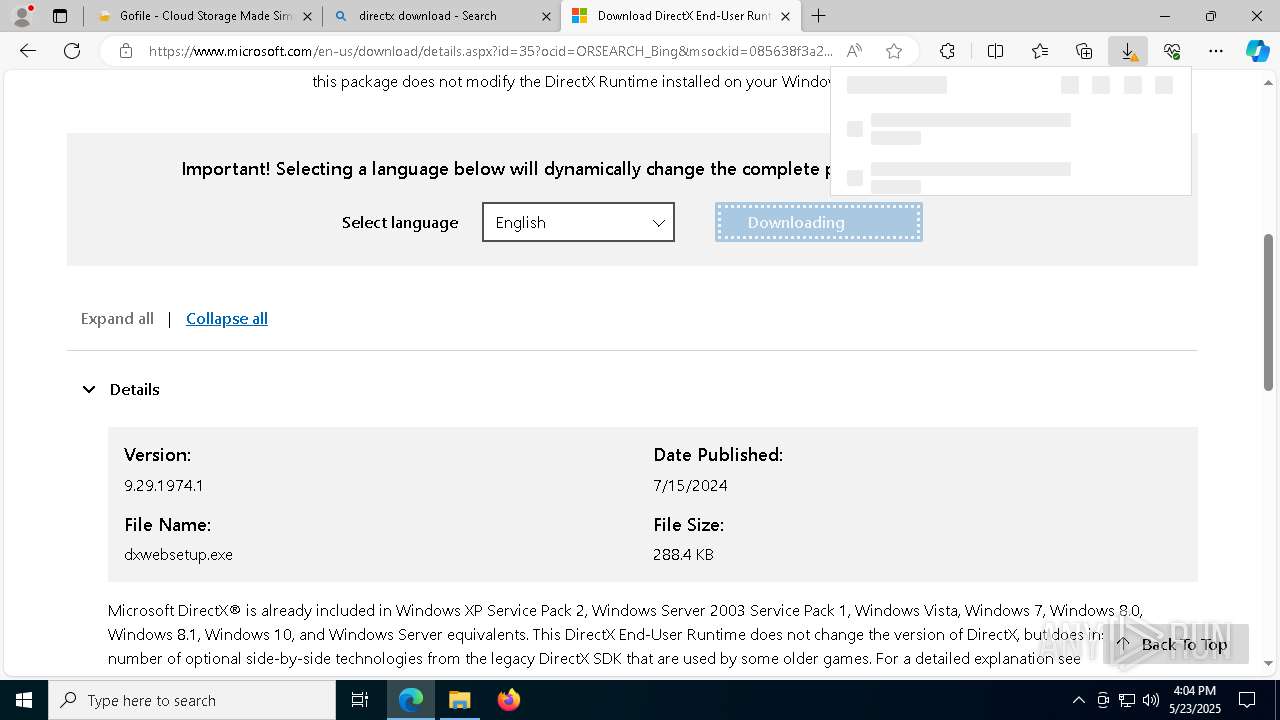Click the Downloading button
This screenshot has height=720, width=1280.
click(x=819, y=222)
